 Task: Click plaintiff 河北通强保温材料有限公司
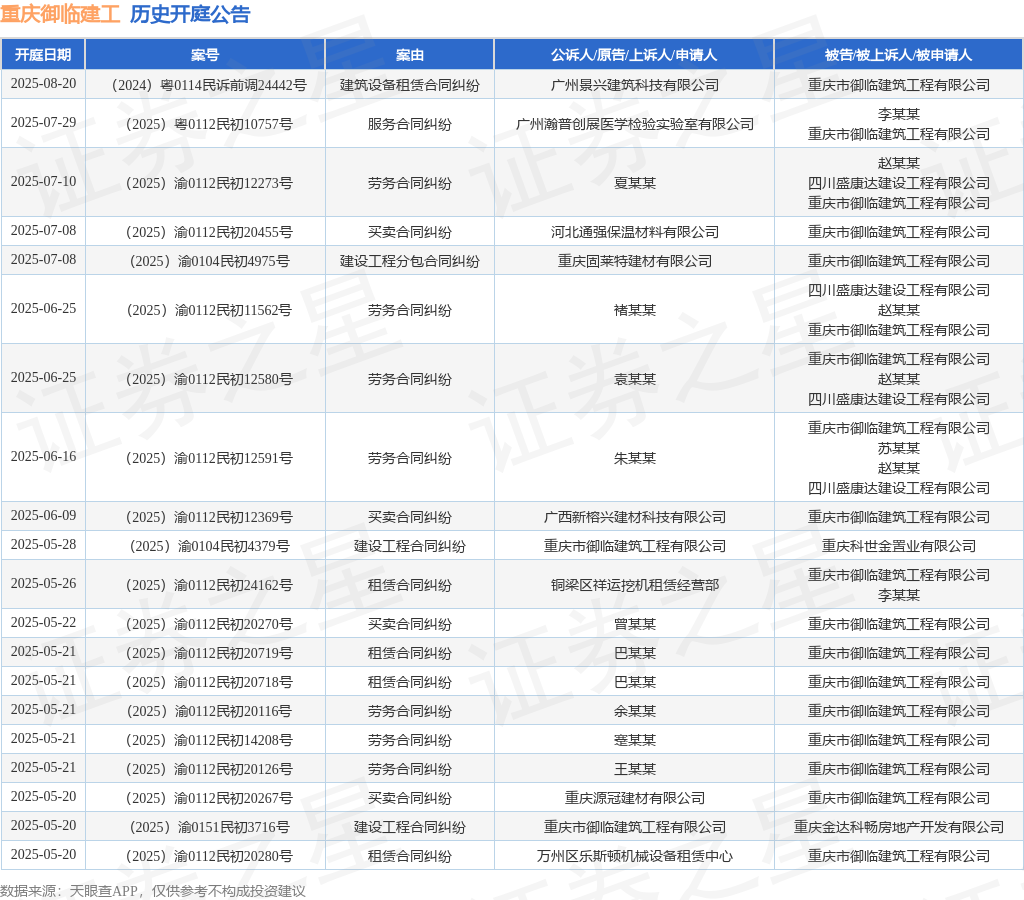[x=635, y=232]
